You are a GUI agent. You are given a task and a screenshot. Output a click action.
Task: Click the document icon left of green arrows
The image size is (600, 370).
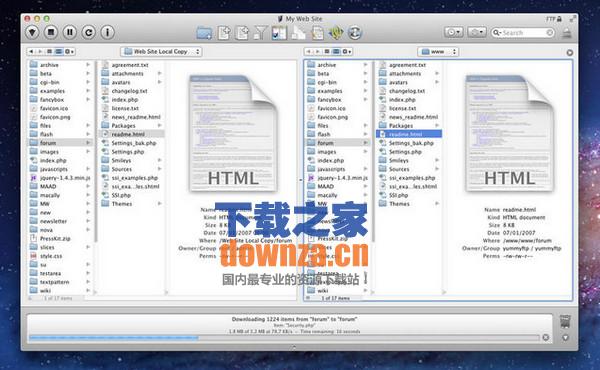tap(317, 33)
